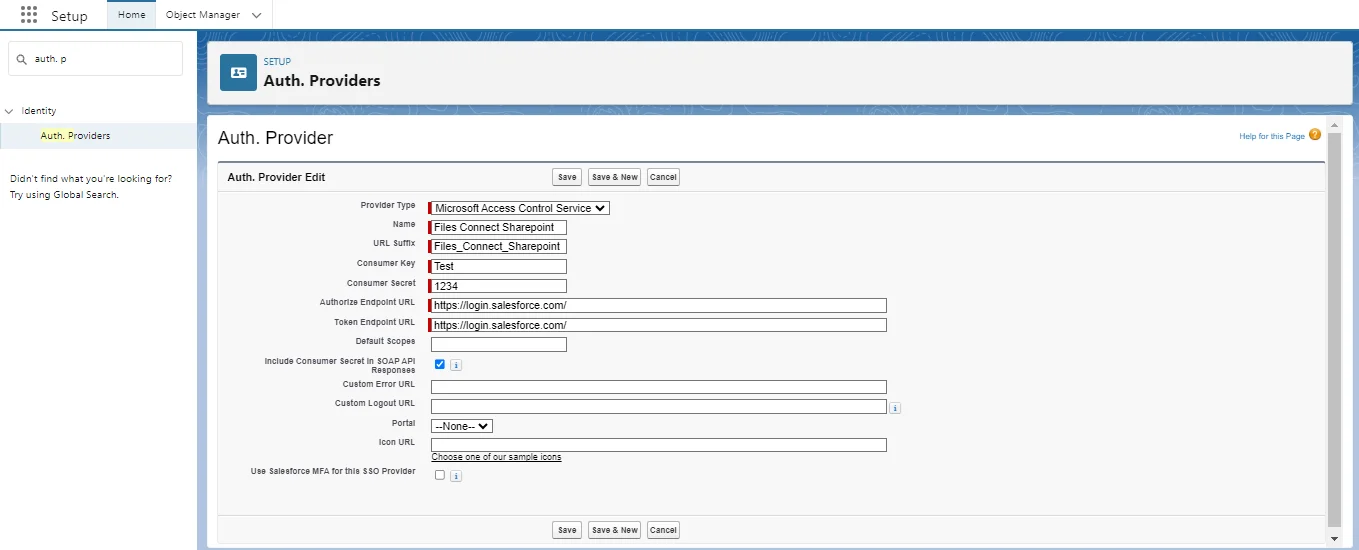The width and height of the screenshot is (1359, 550).
Task: Switch to the Home tab
Action: [x=131, y=15]
